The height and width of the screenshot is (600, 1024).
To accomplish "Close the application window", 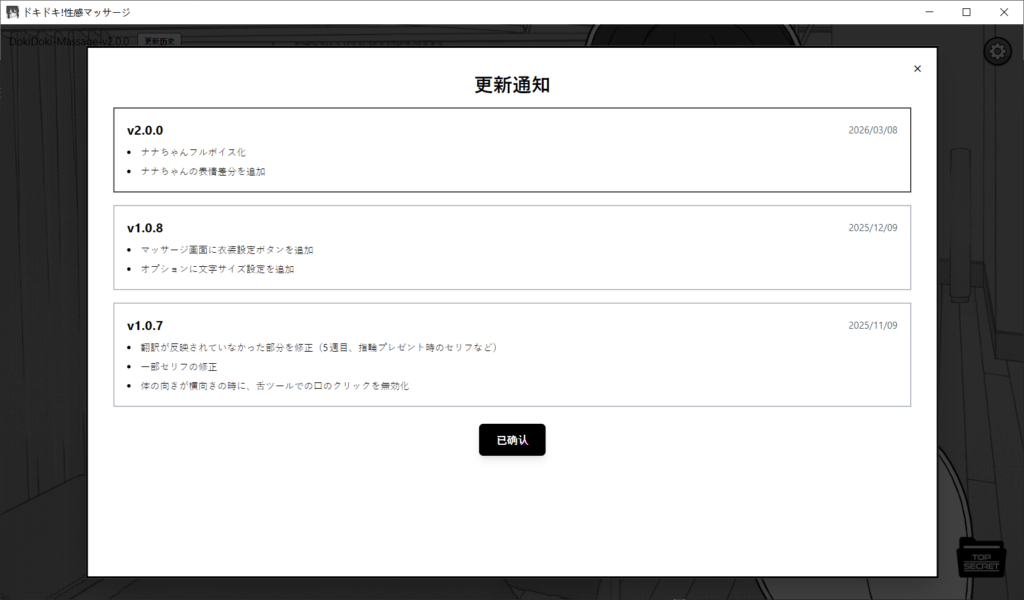I will 1004,12.
